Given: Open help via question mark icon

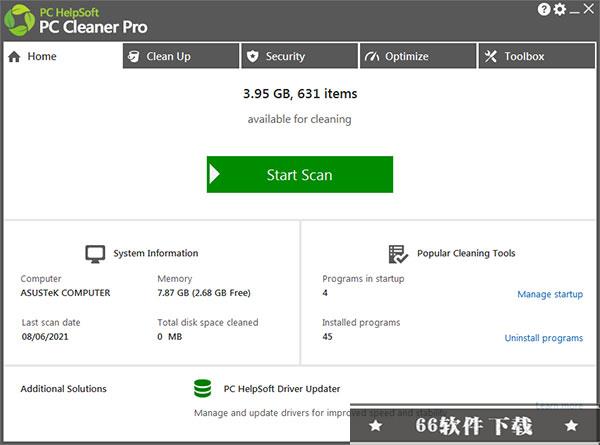Looking at the screenshot, I should point(544,9).
